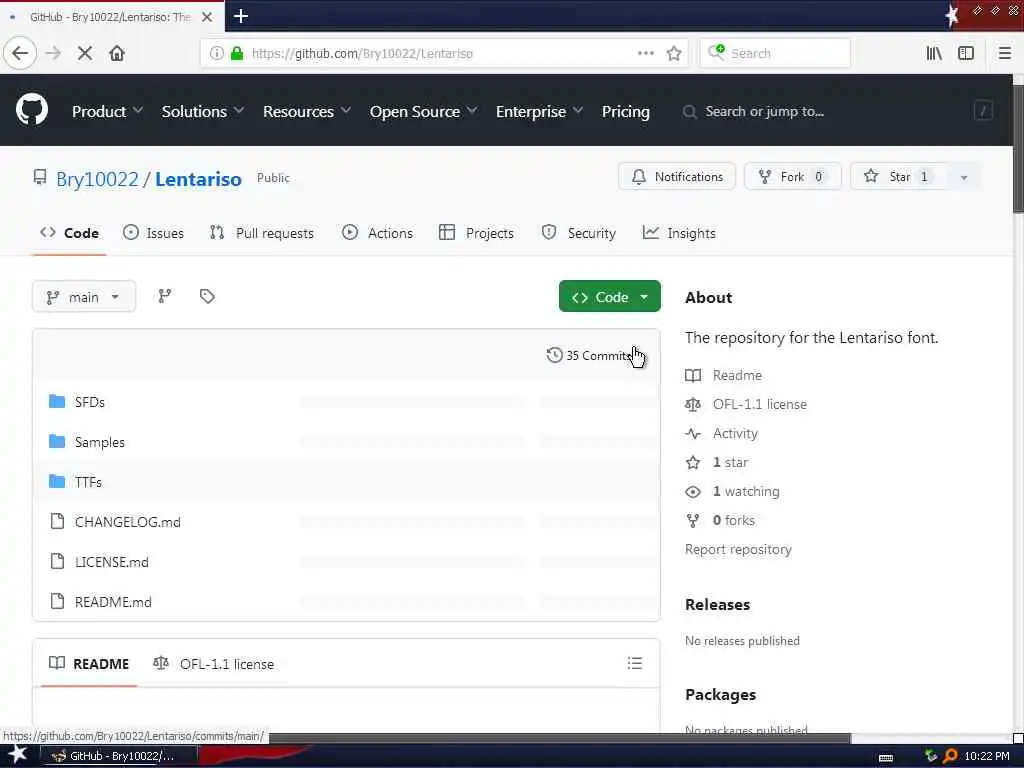Switch to the Security tab
The height and width of the screenshot is (768, 1024).
click(x=579, y=233)
